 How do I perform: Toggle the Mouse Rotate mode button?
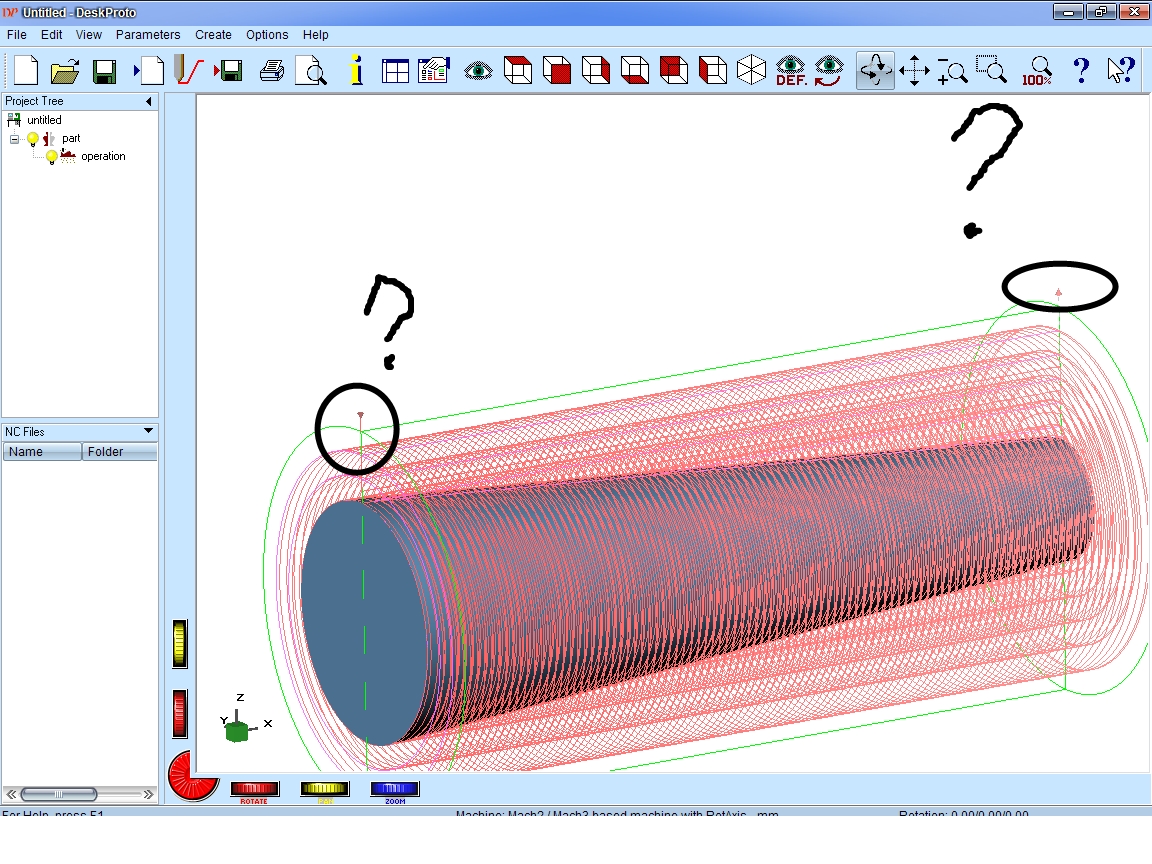pos(875,71)
